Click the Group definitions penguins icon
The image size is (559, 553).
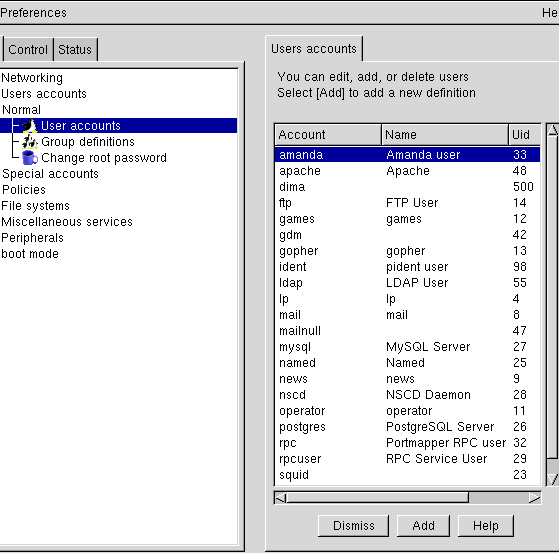pyautogui.click(x=30, y=142)
